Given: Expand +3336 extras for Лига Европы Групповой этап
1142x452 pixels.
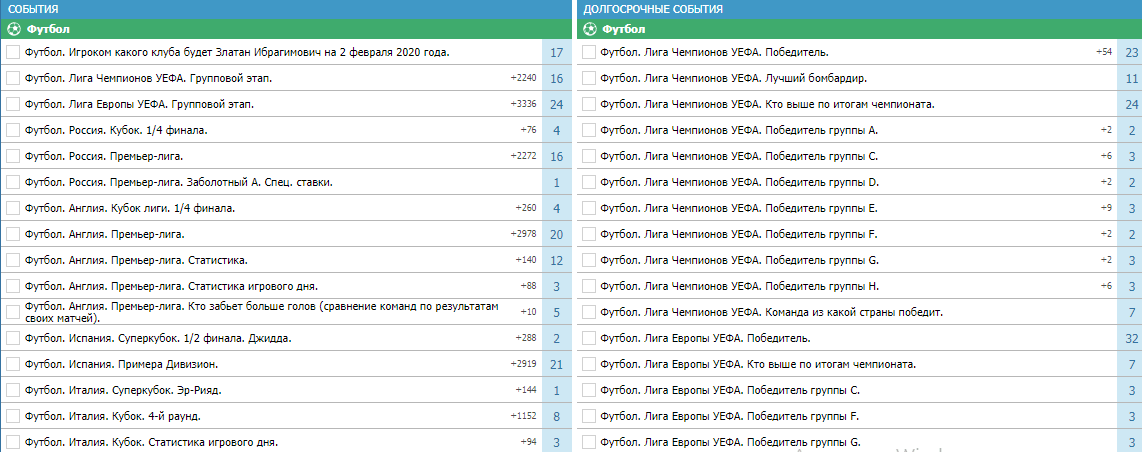Looking at the screenshot, I should pyautogui.click(x=524, y=104).
